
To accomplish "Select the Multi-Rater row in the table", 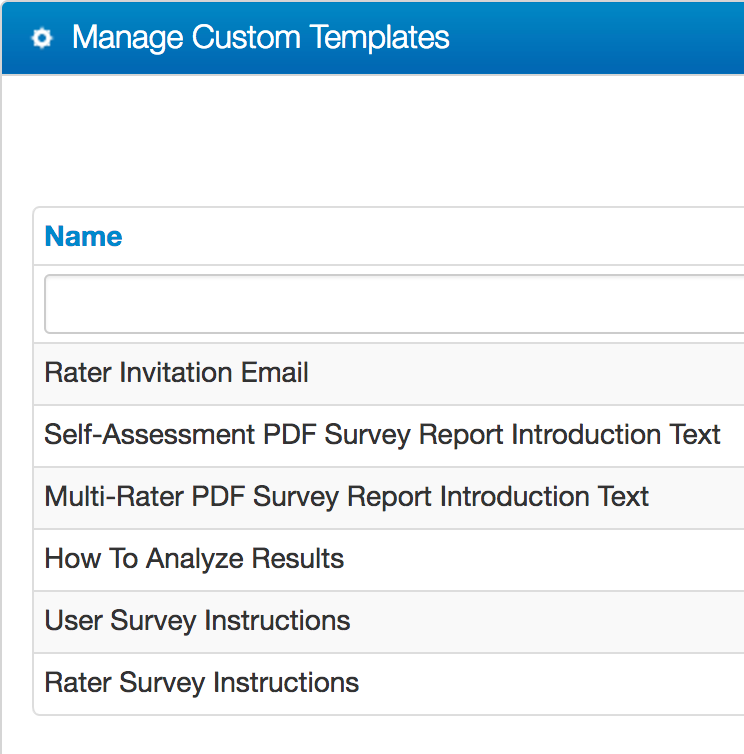I will tap(389, 498).
